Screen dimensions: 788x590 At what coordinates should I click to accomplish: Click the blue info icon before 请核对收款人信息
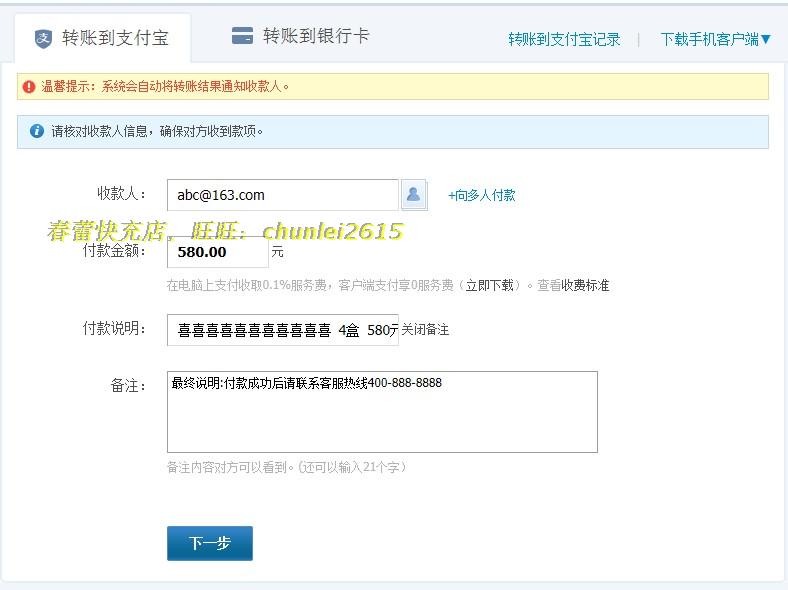[x=37, y=131]
